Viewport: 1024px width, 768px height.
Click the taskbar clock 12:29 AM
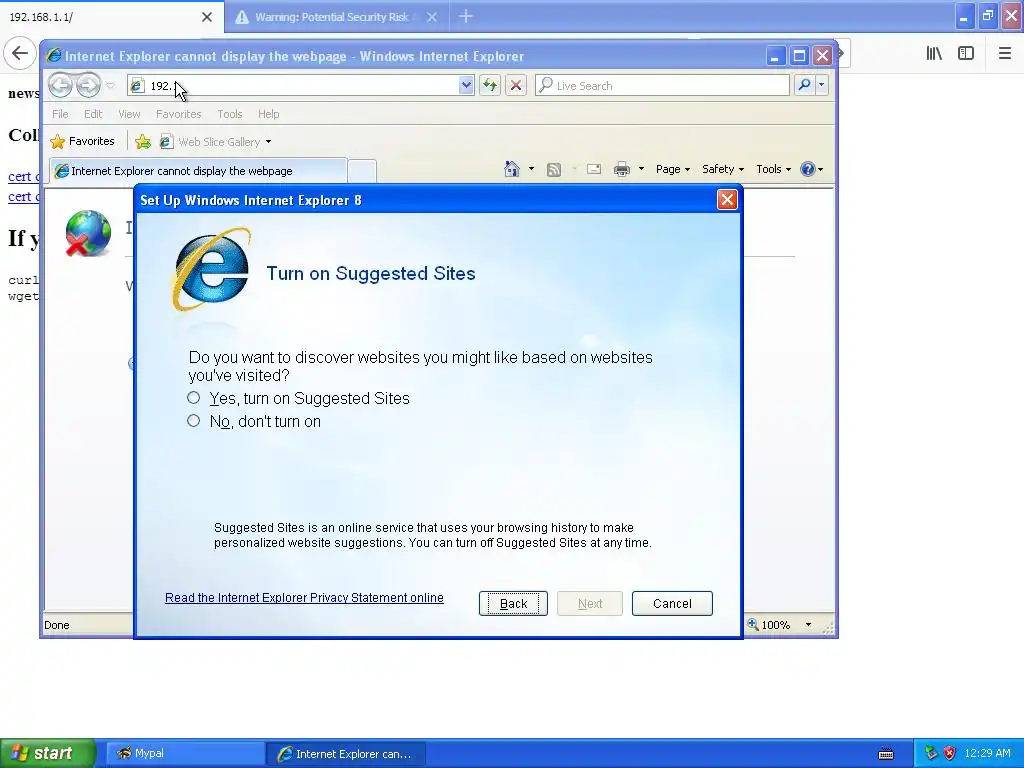(987, 753)
